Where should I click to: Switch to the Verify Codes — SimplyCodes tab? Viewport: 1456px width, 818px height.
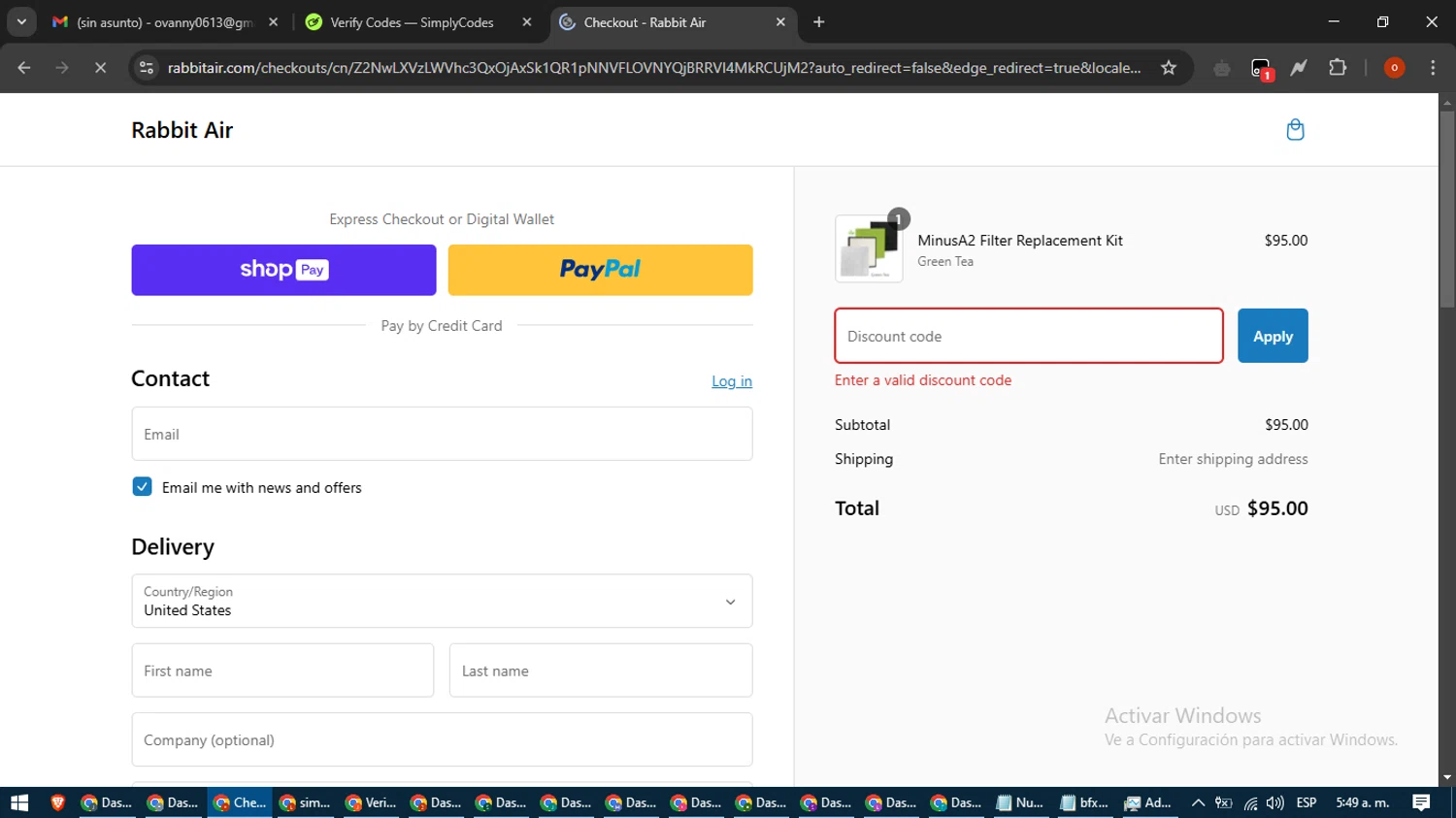[x=417, y=22]
